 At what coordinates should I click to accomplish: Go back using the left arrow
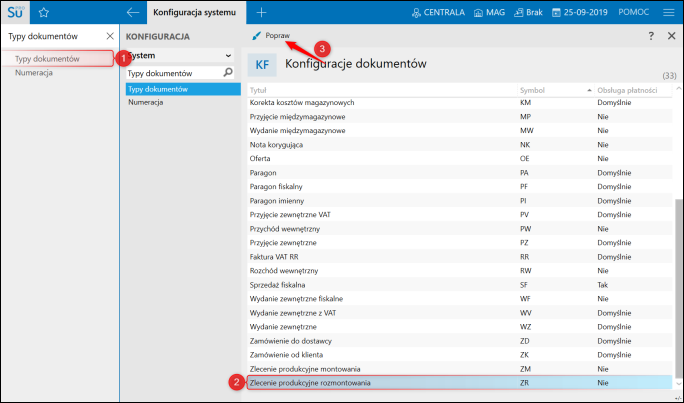point(133,13)
